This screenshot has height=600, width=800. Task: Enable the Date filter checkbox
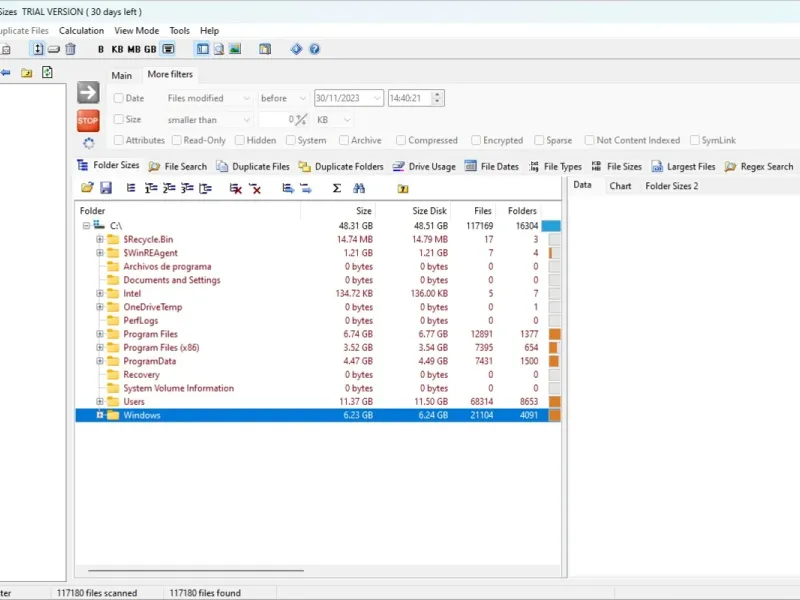tap(119, 98)
